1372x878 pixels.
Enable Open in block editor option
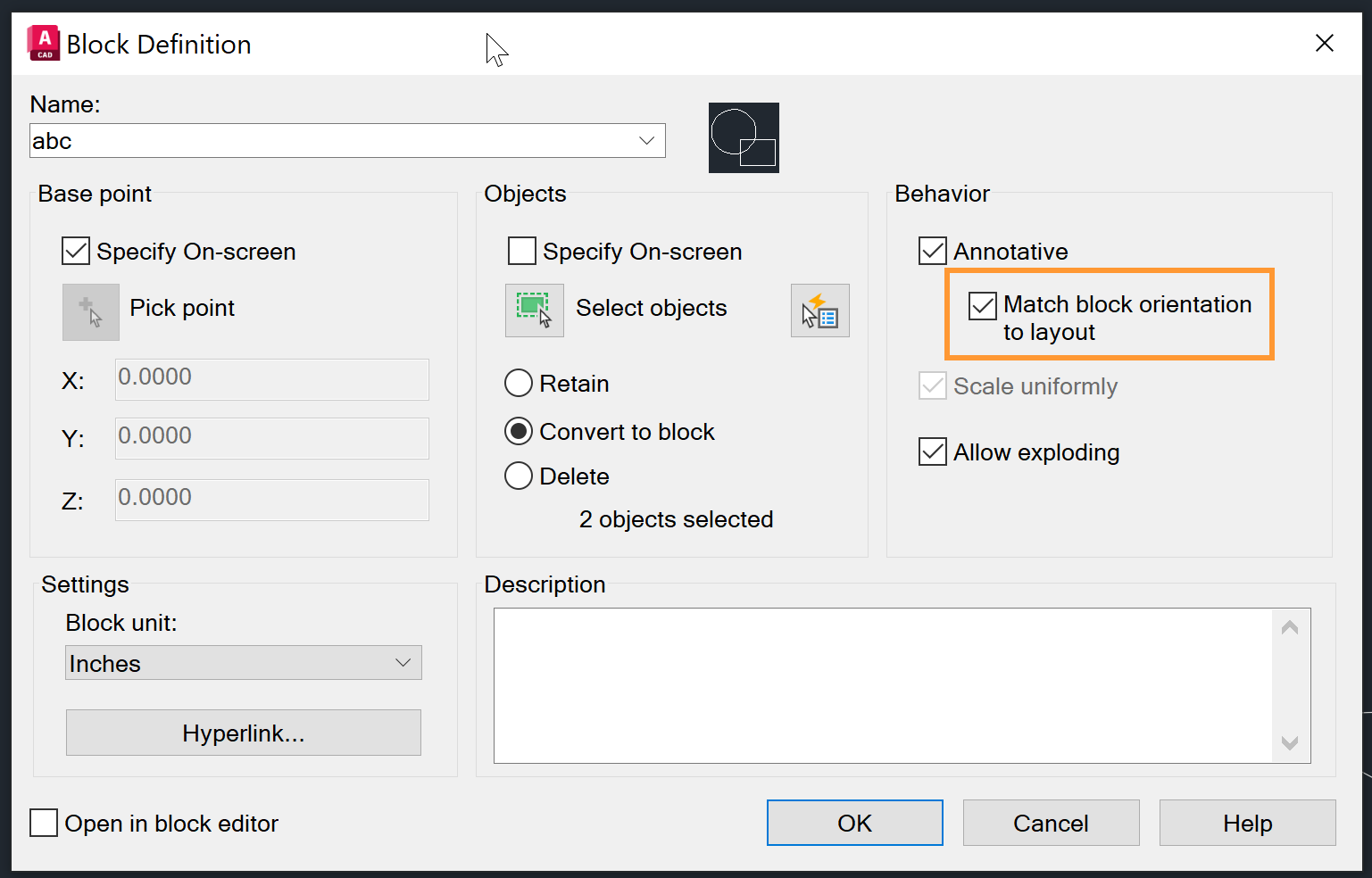(x=43, y=823)
